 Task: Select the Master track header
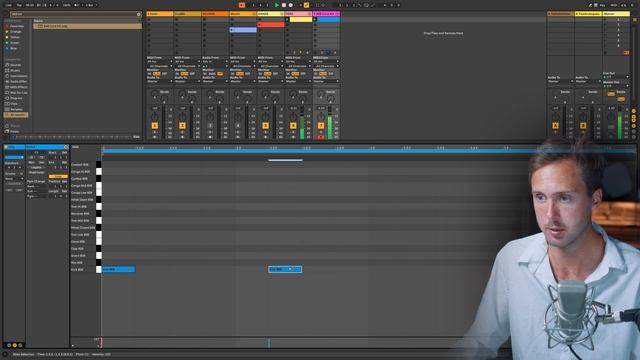pos(616,14)
